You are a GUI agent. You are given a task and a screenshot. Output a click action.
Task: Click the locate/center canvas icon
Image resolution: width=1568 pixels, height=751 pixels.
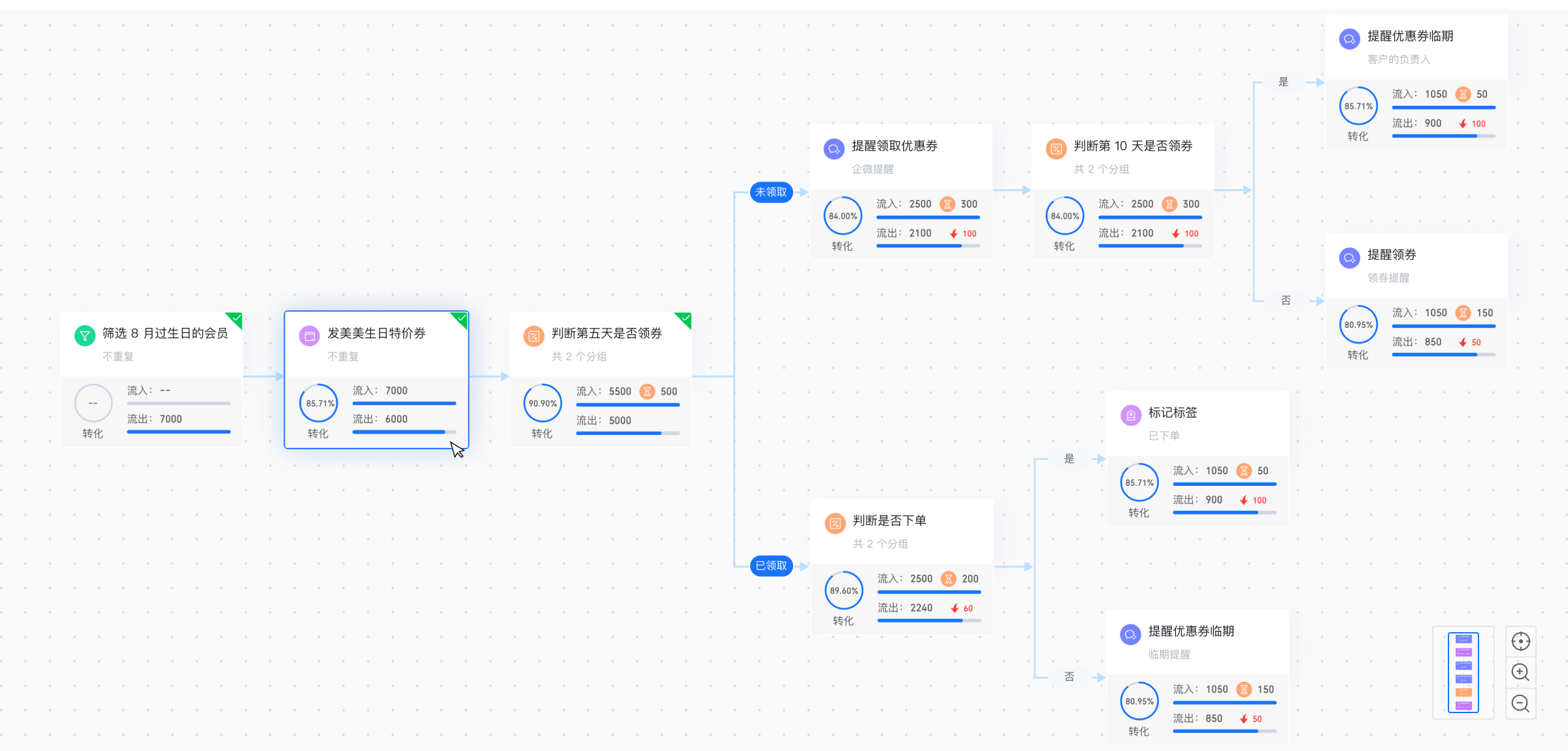point(1520,641)
